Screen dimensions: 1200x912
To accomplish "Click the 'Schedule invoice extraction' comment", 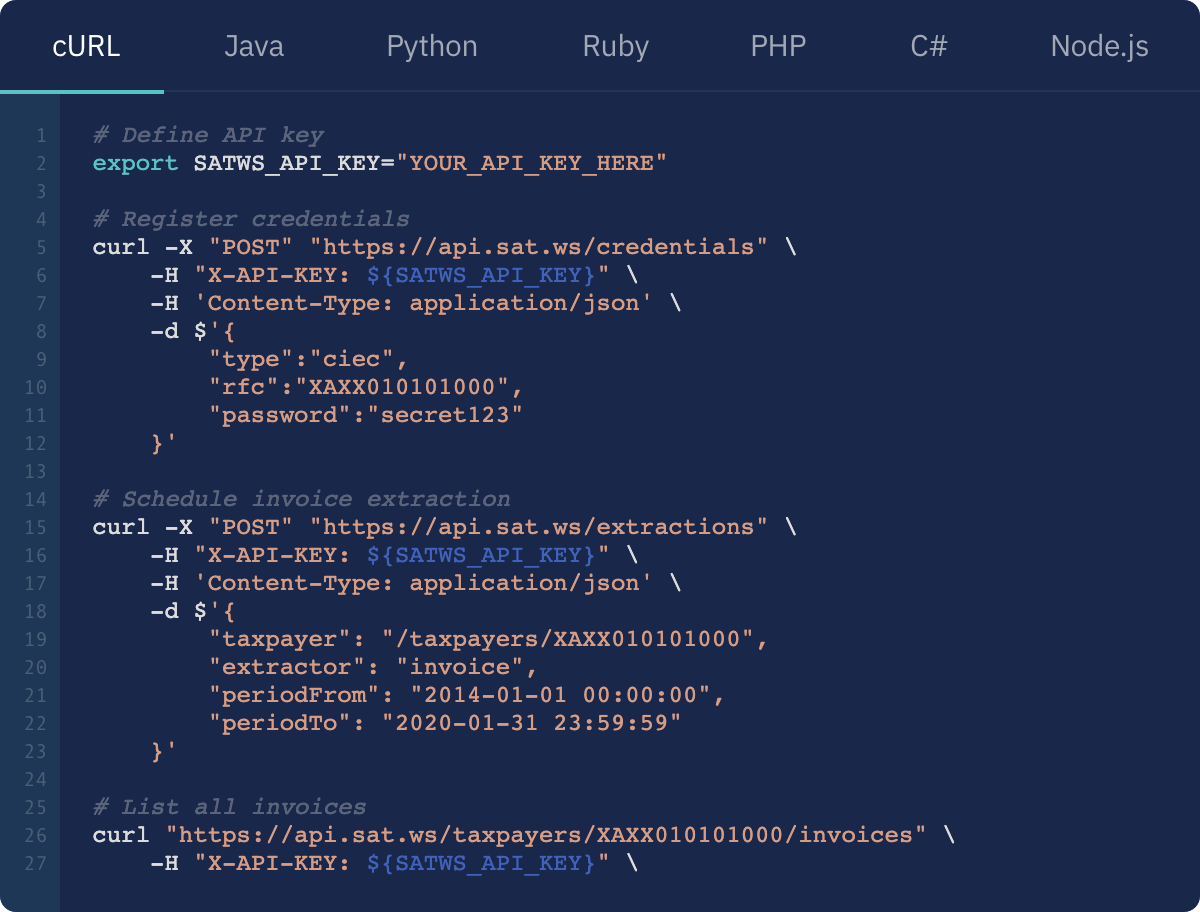I will point(301,498).
